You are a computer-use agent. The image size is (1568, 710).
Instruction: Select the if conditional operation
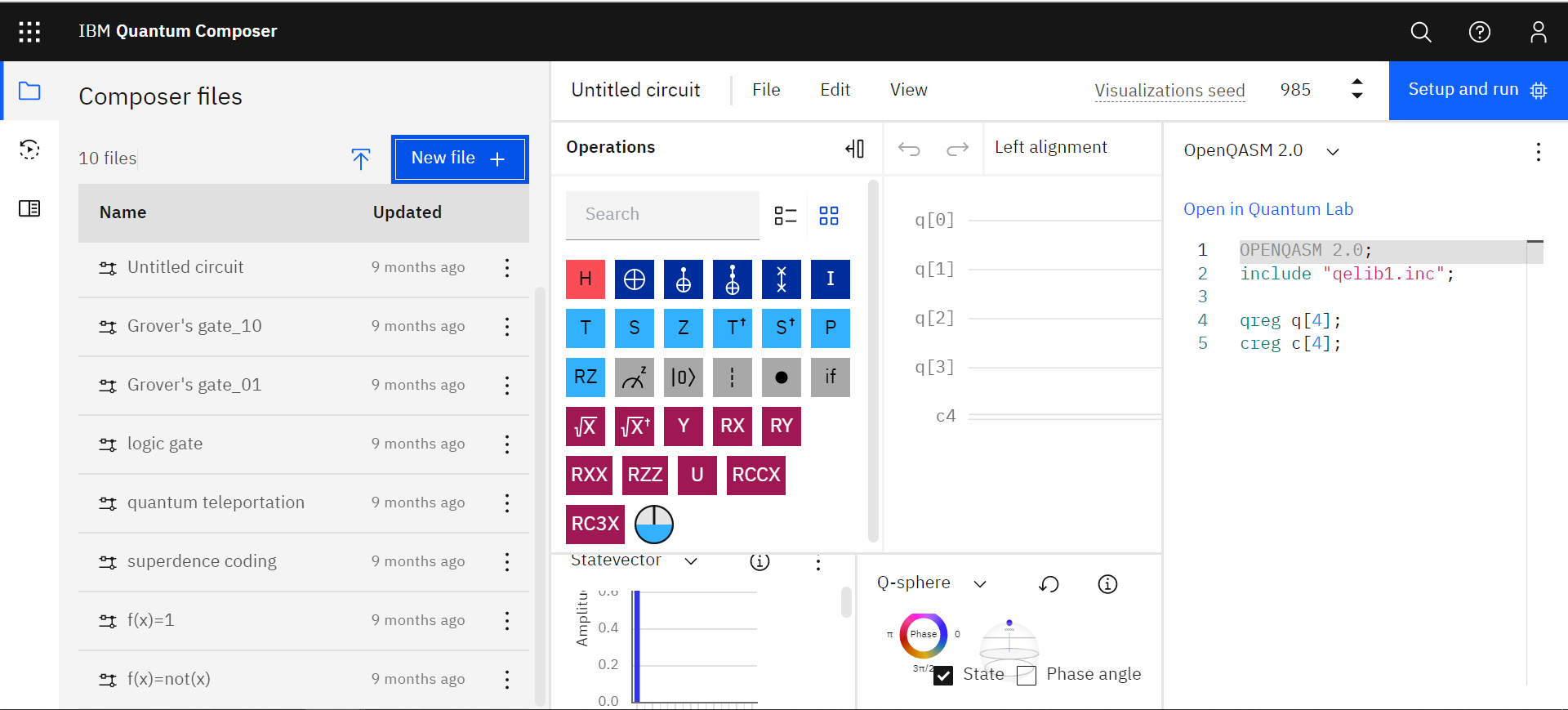[x=831, y=377]
